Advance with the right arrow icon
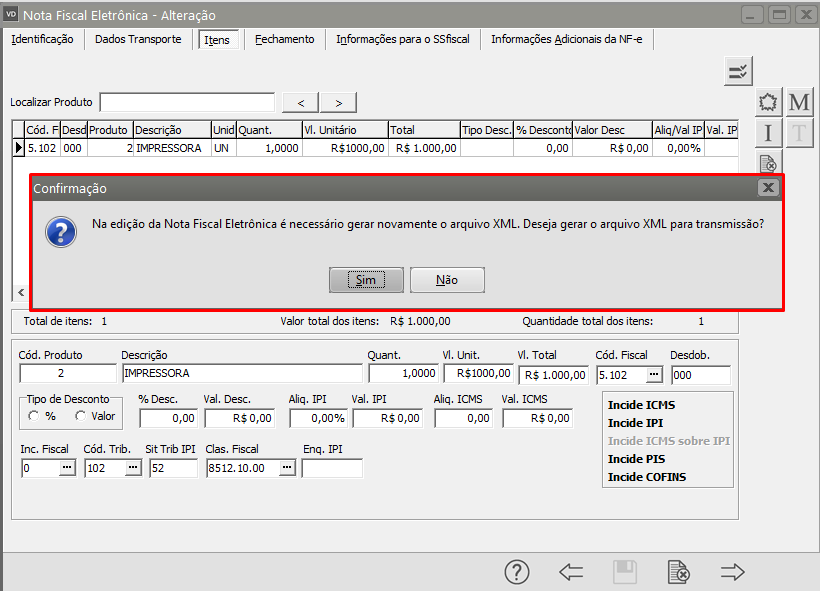 click(x=733, y=572)
